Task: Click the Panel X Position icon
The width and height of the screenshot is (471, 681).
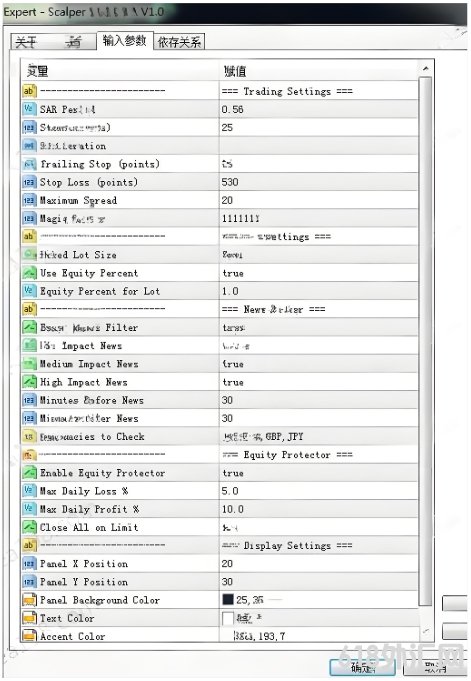Action: (x=29, y=563)
